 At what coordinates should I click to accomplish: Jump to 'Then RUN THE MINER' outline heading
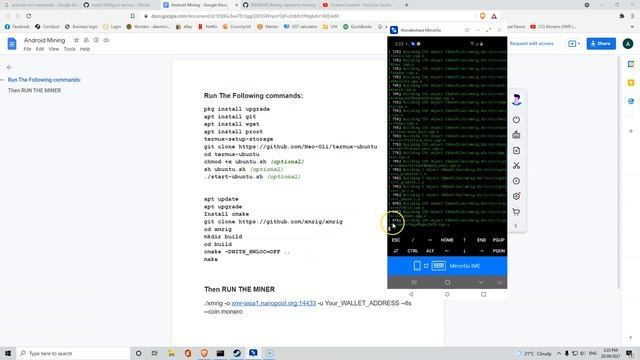click(35, 91)
